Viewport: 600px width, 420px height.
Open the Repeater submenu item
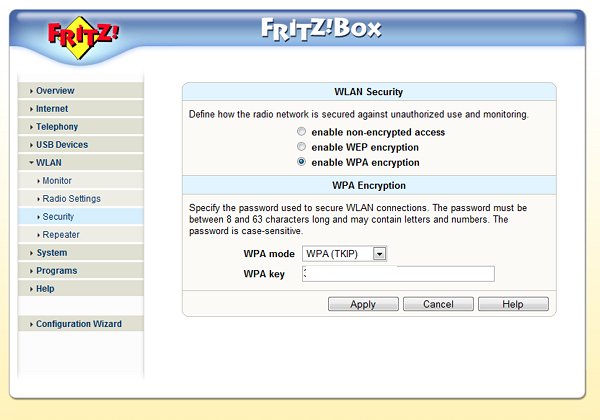point(60,235)
